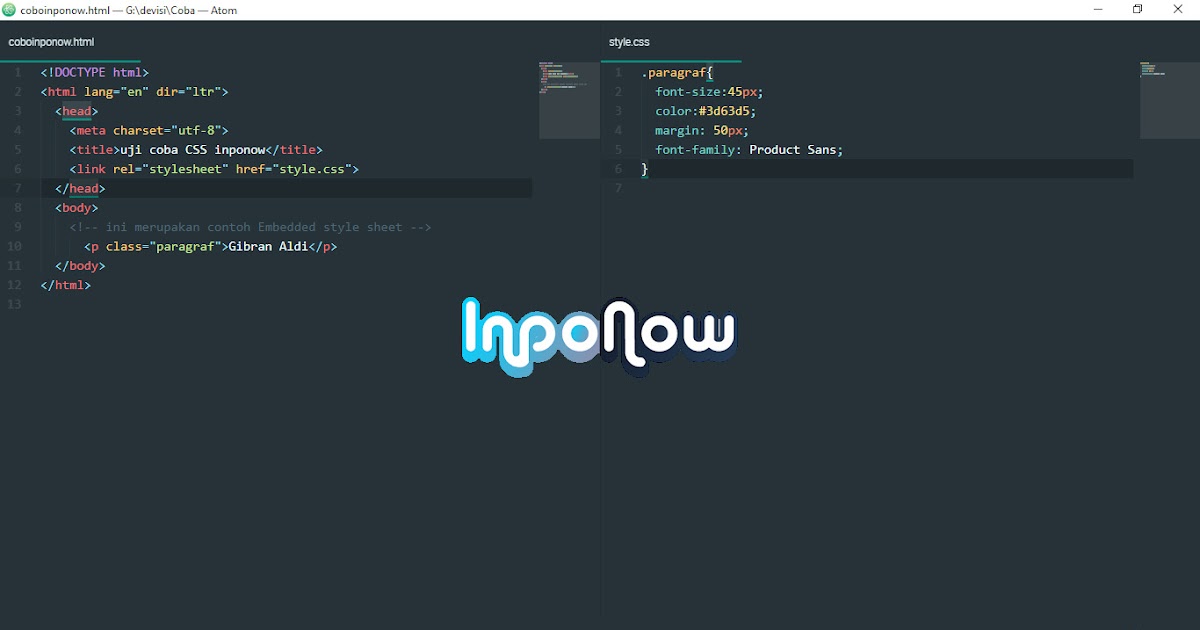Screen dimensions: 1200x630
Task: Click the 'ini merupakan contoh Embedded style sheet' comment
Action: point(250,227)
